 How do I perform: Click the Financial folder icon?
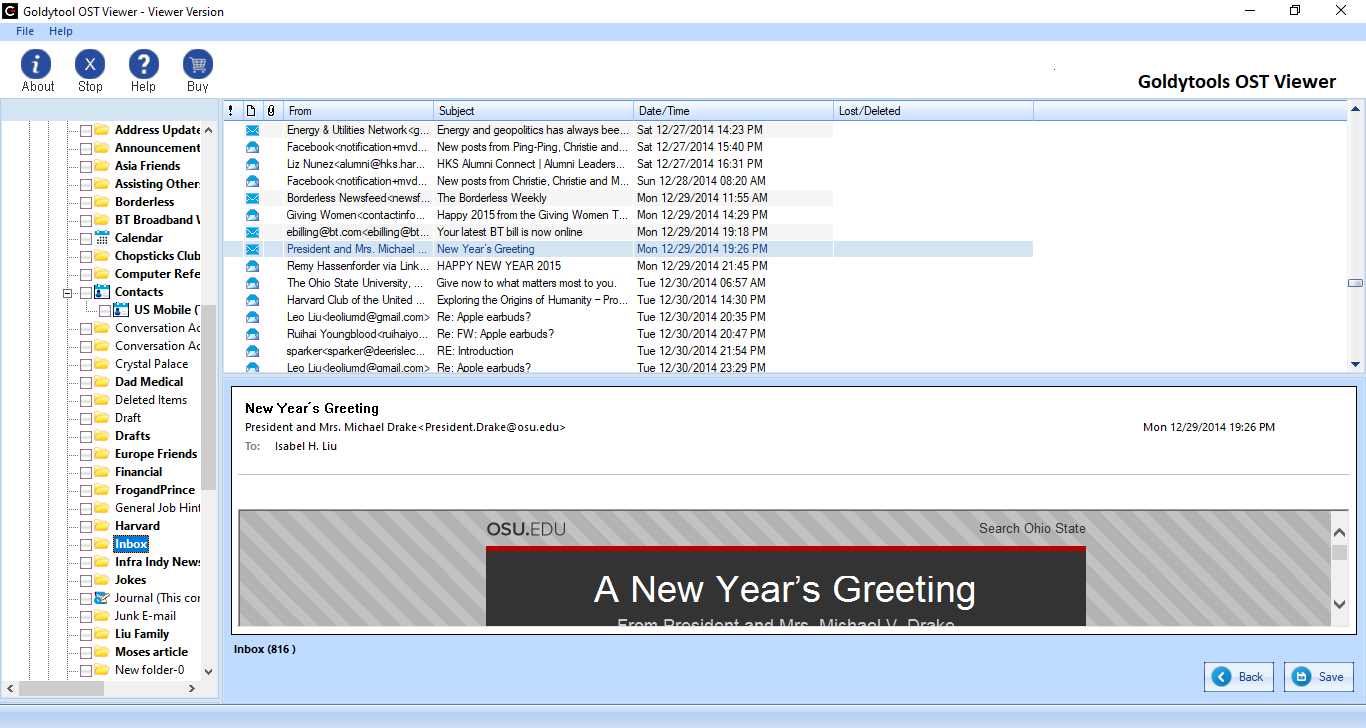(x=102, y=472)
